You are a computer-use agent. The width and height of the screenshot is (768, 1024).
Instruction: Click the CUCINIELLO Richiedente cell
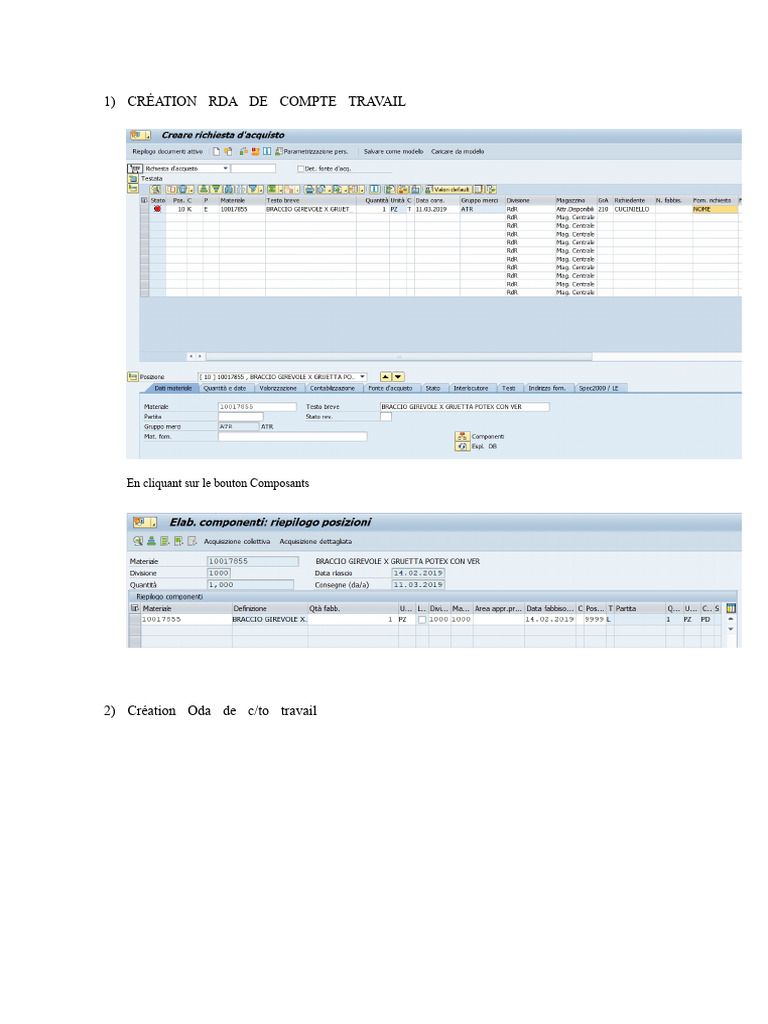coord(633,209)
